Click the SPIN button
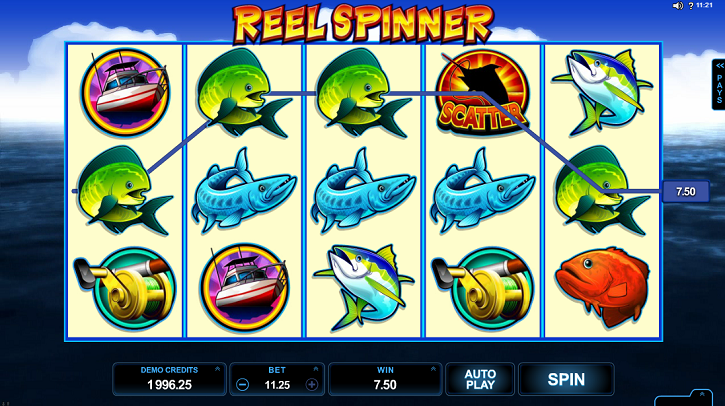 (566, 379)
